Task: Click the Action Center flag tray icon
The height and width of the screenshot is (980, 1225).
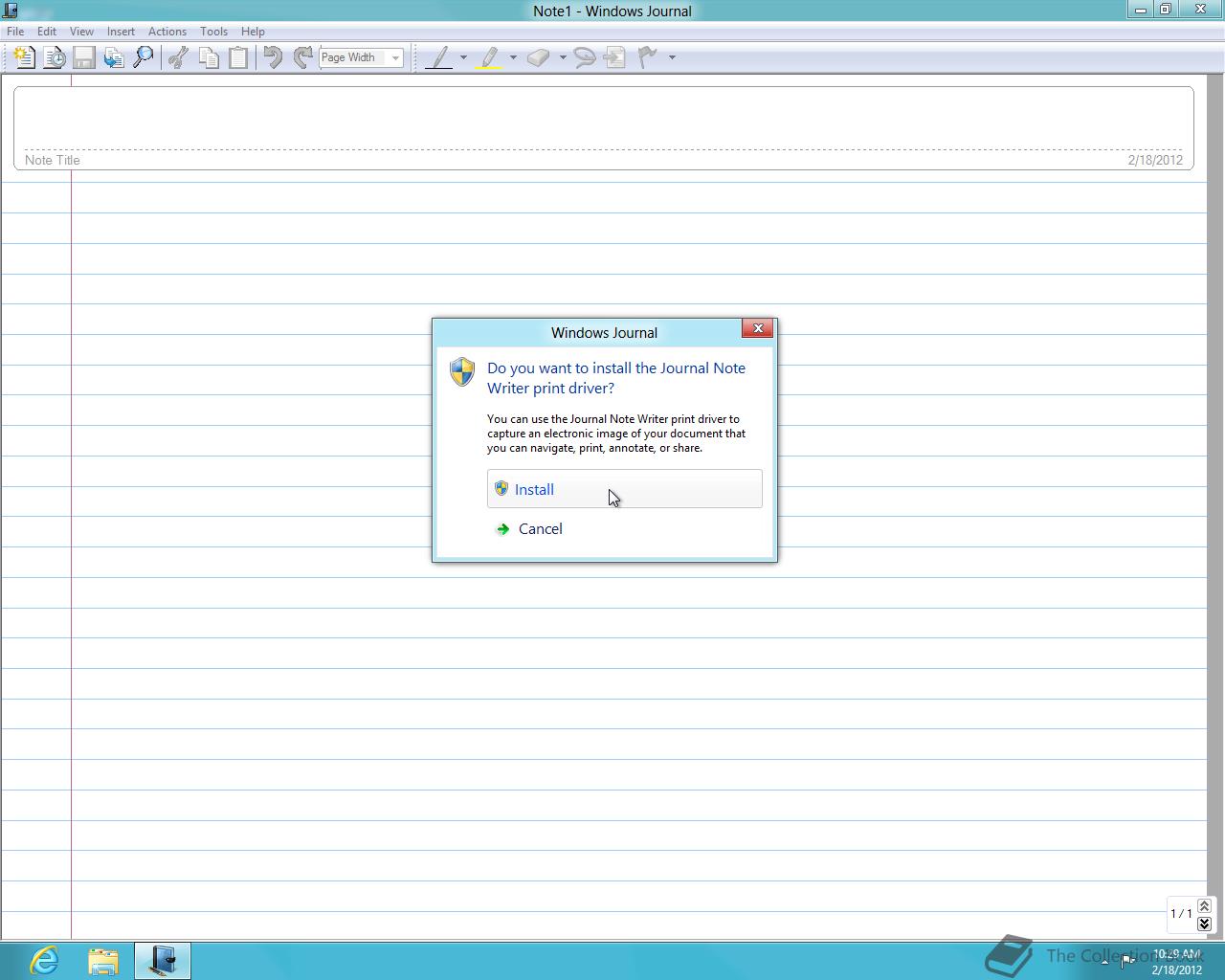Action: pyautogui.click(x=1127, y=961)
